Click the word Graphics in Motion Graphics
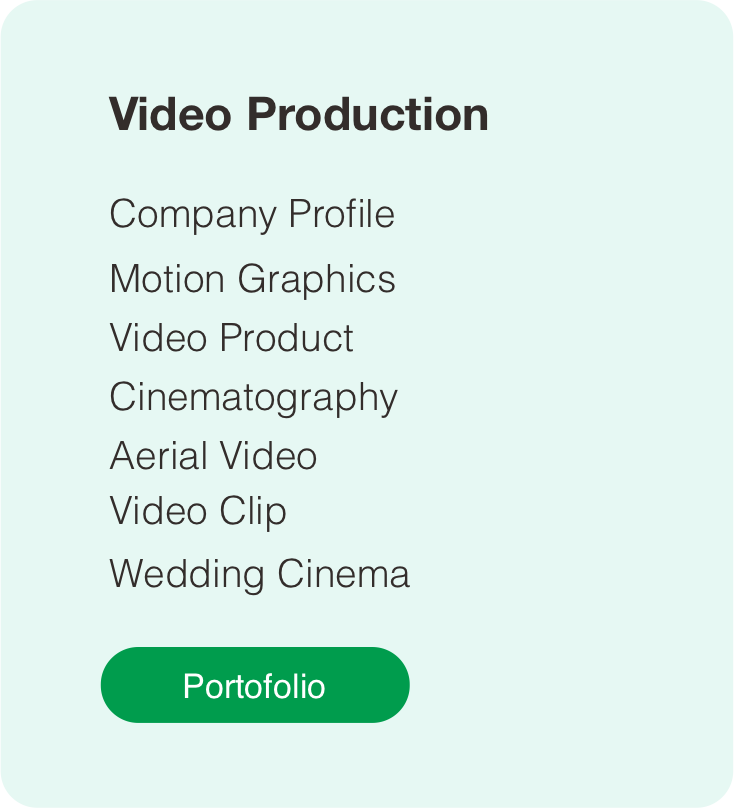Viewport: 734px width, 808px height. click(x=316, y=278)
